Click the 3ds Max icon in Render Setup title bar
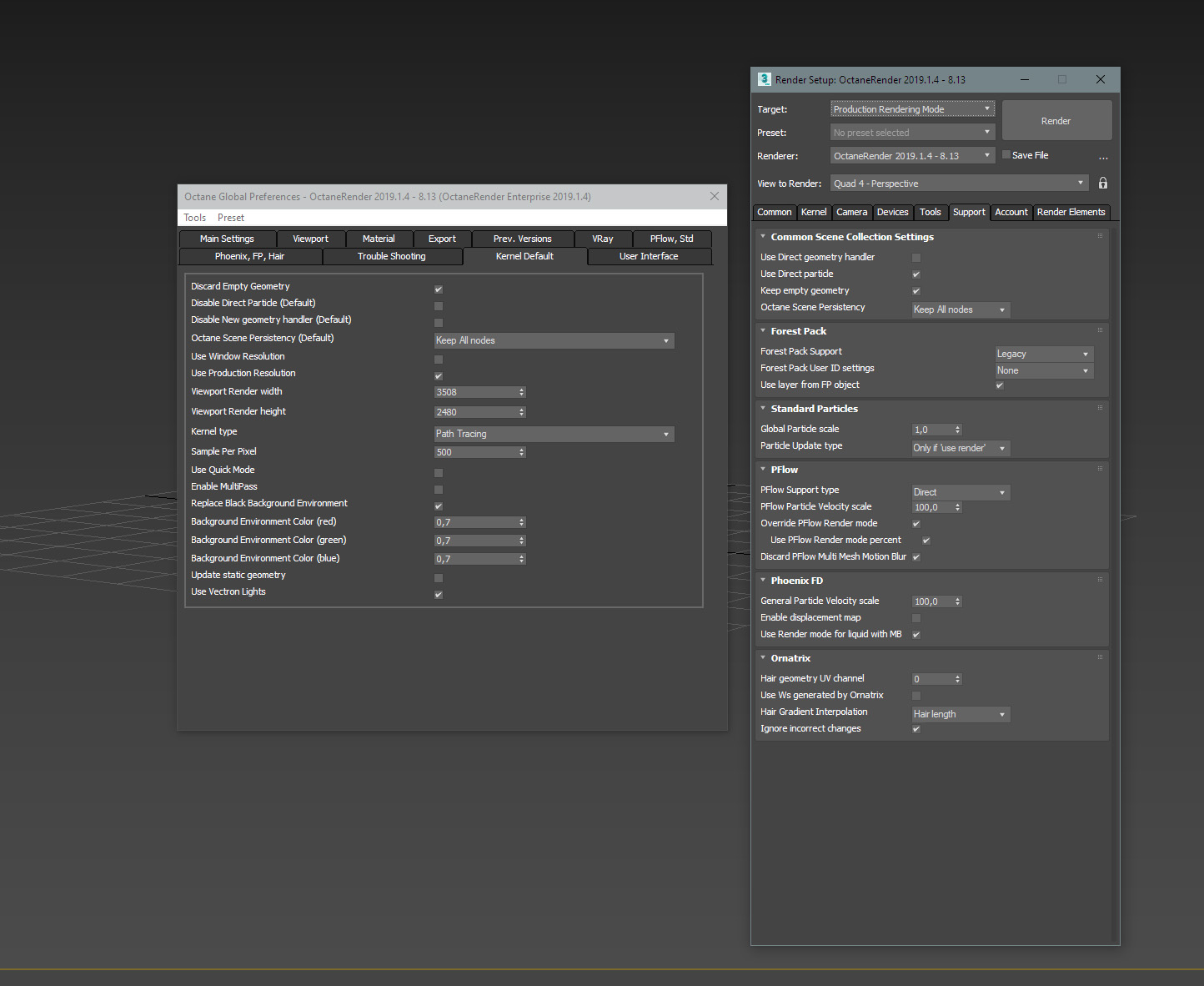This screenshot has width=1204, height=986. 764,79
